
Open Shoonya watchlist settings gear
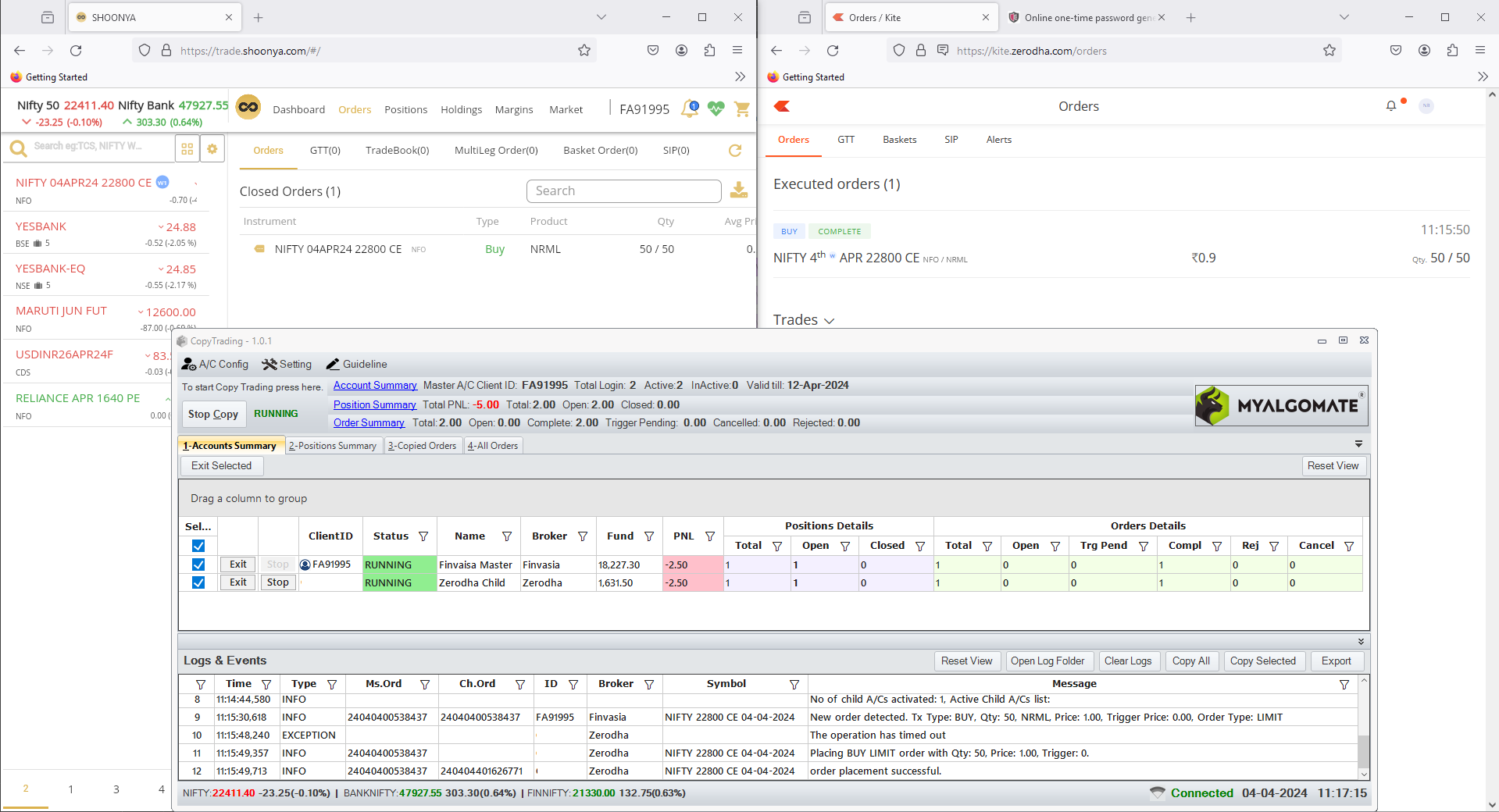tap(212, 148)
